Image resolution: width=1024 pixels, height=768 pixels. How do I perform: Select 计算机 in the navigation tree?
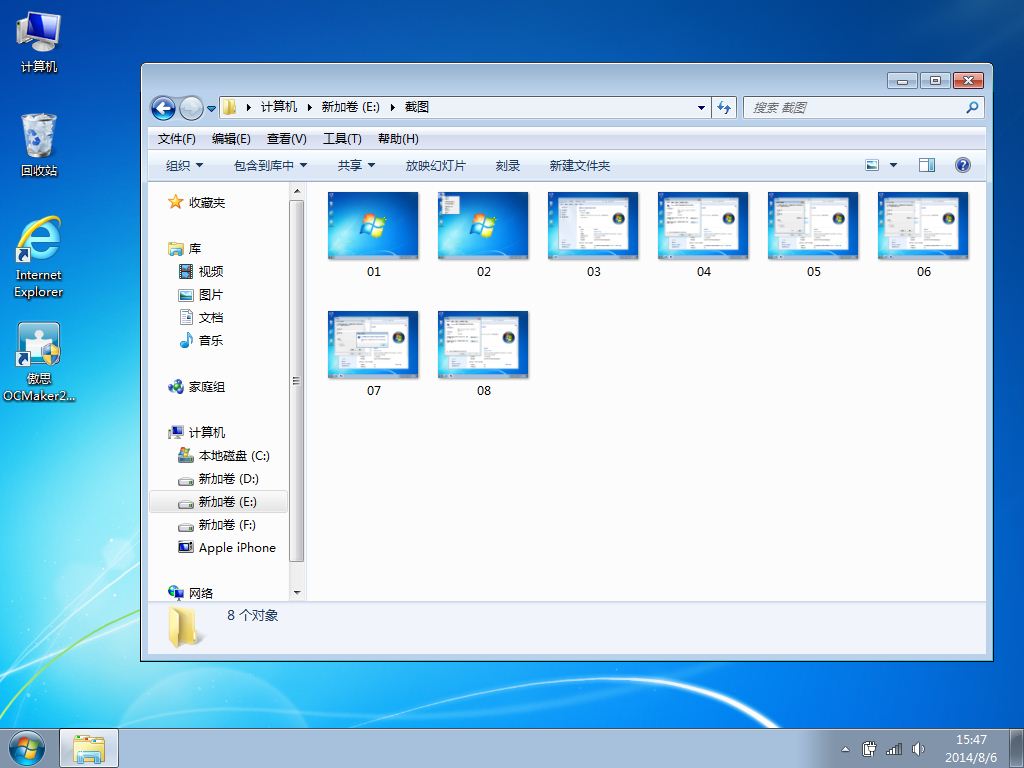point(206,432)
